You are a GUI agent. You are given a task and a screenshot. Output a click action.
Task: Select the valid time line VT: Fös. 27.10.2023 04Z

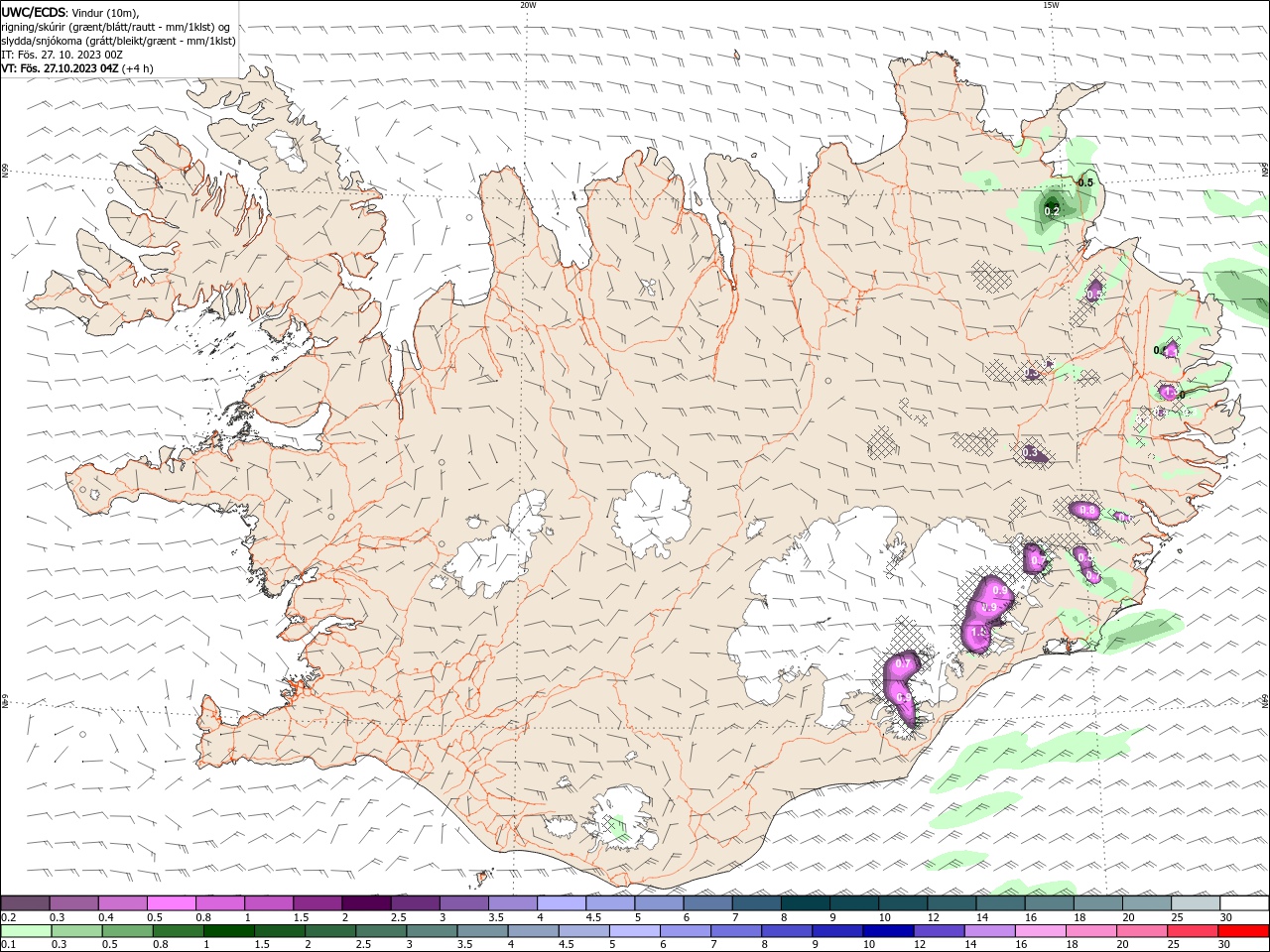click(x=61, y=68)
